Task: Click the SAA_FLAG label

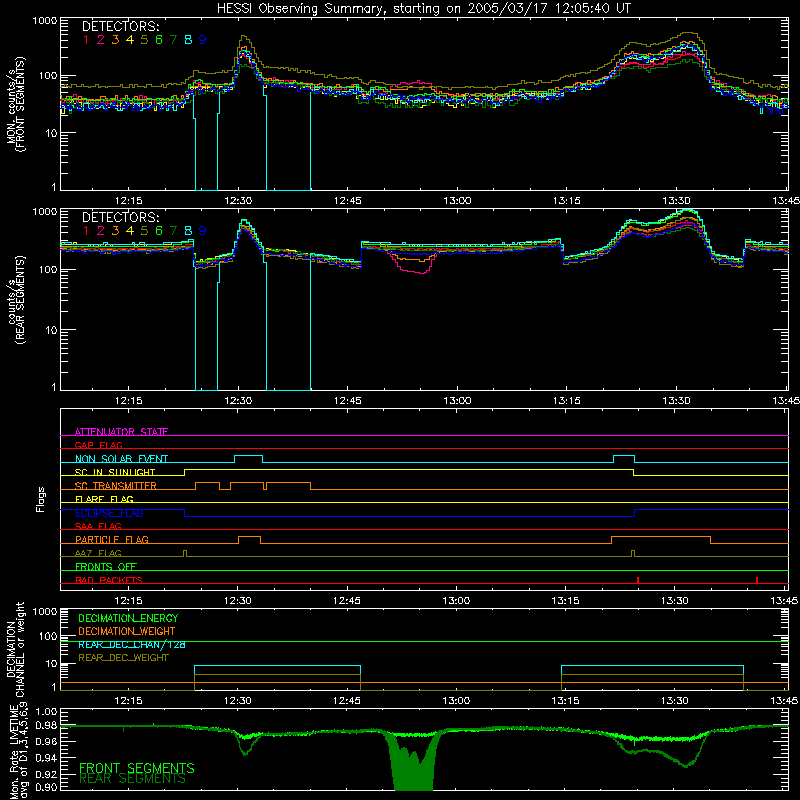Action: click(98, 526)
